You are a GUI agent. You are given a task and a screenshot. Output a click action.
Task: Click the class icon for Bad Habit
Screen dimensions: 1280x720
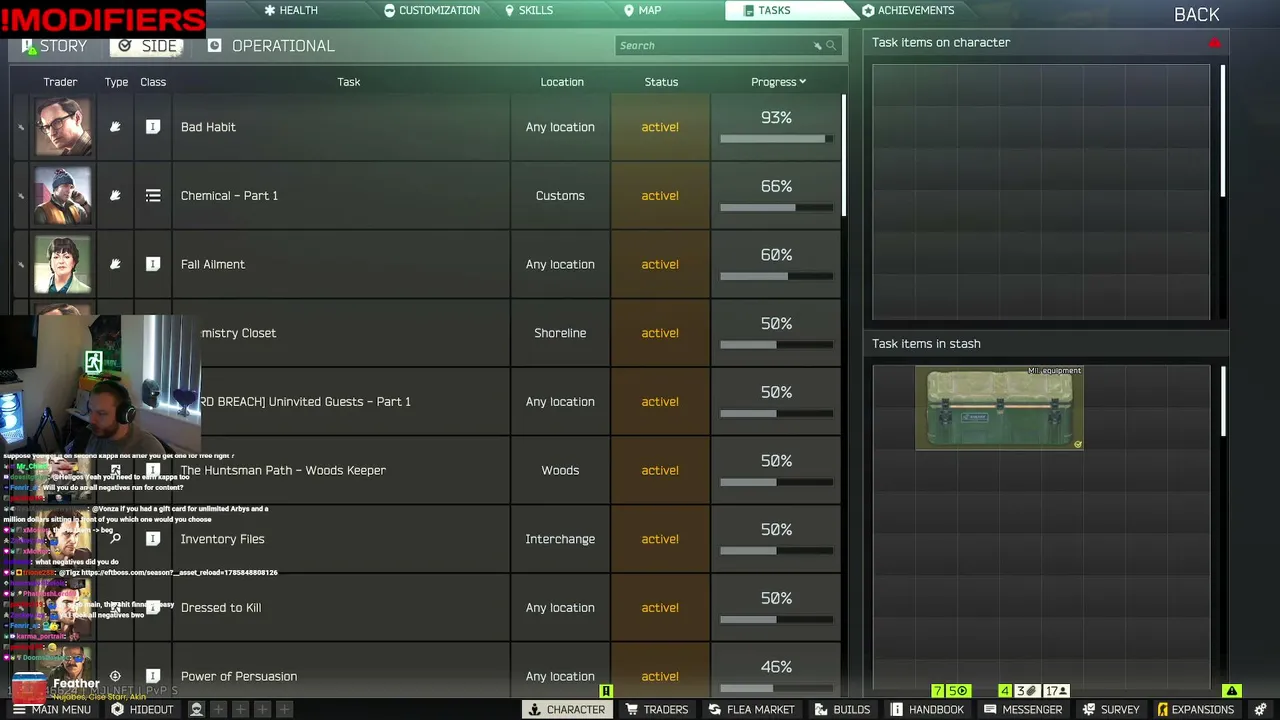click(x=153, y=127)
